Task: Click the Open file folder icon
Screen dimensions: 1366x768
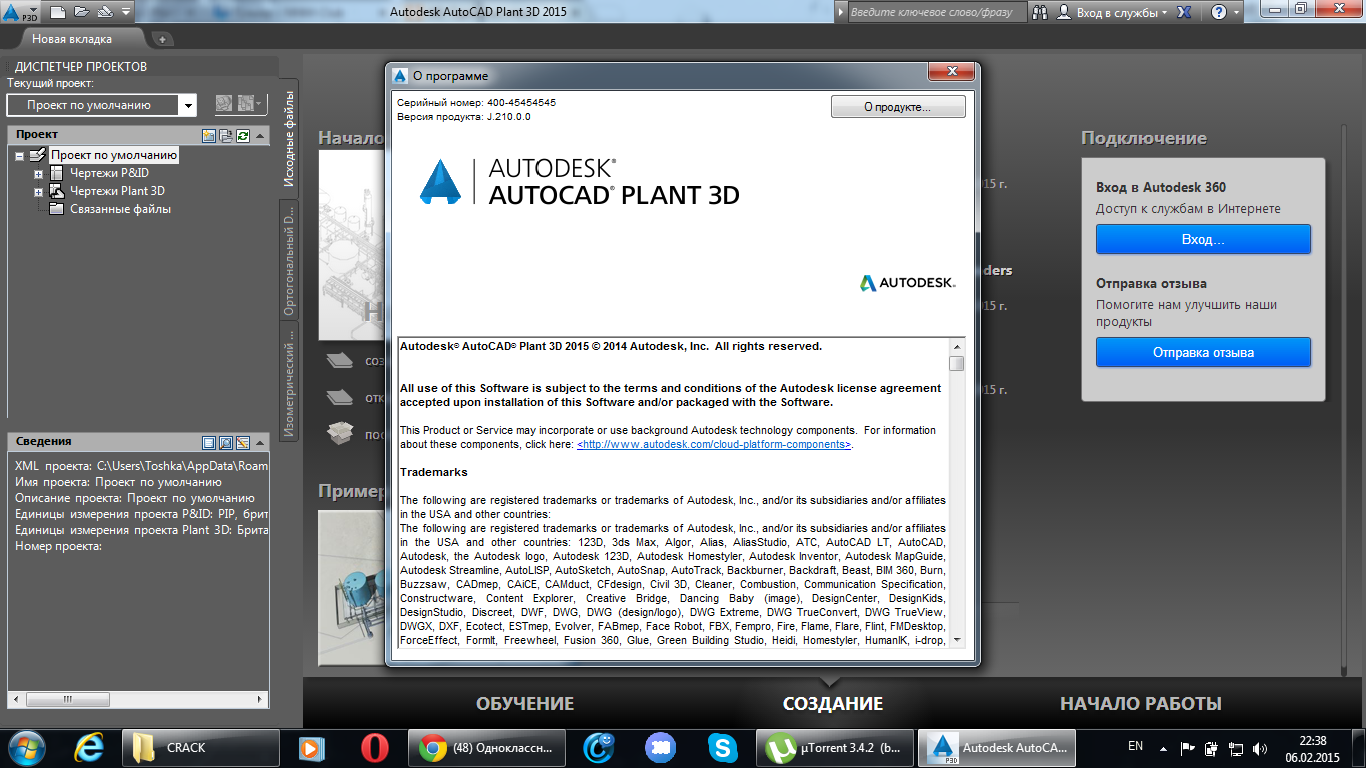Action: (x=80, y=12)
